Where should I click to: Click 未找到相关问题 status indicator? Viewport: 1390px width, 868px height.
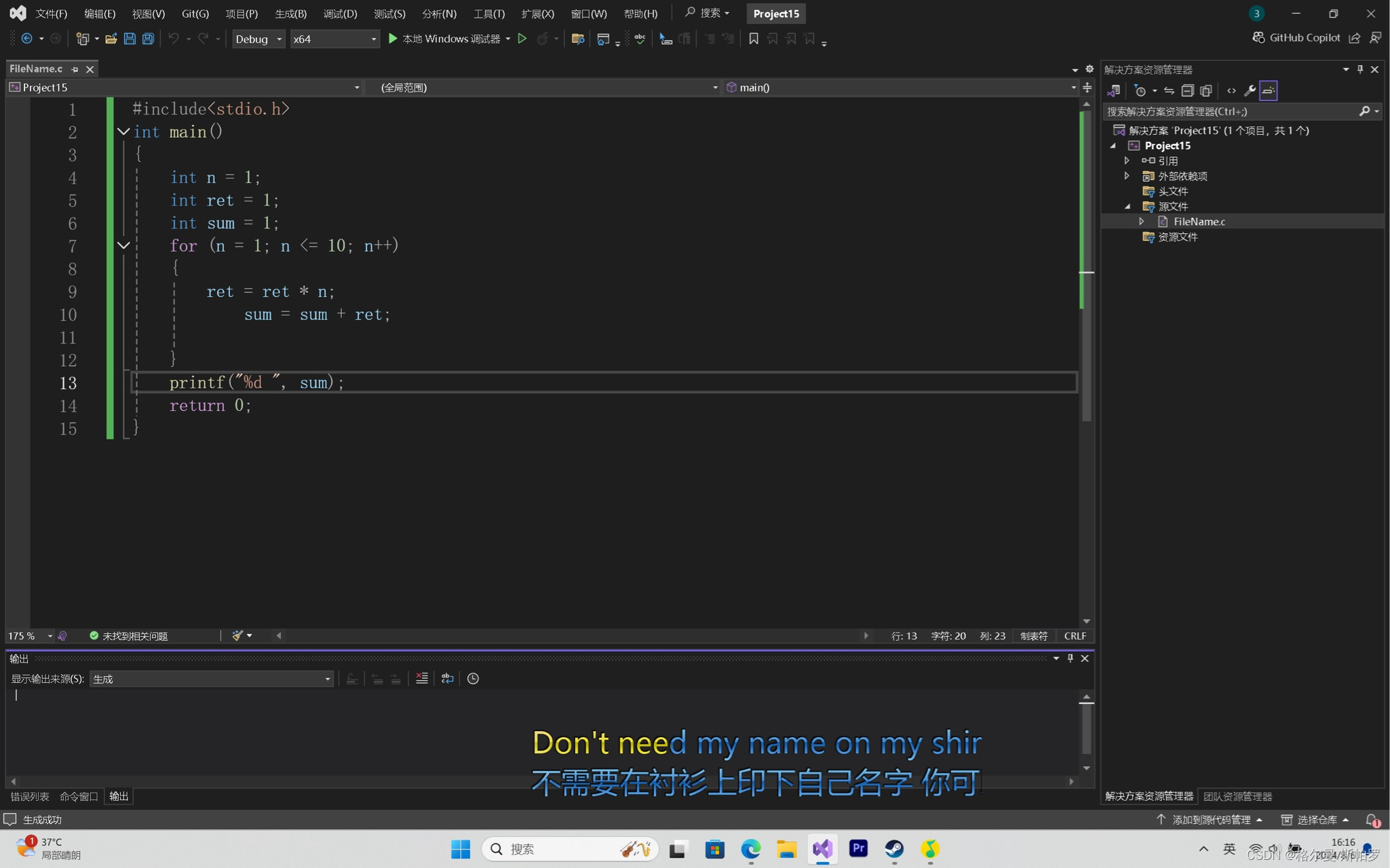(128, 635)
